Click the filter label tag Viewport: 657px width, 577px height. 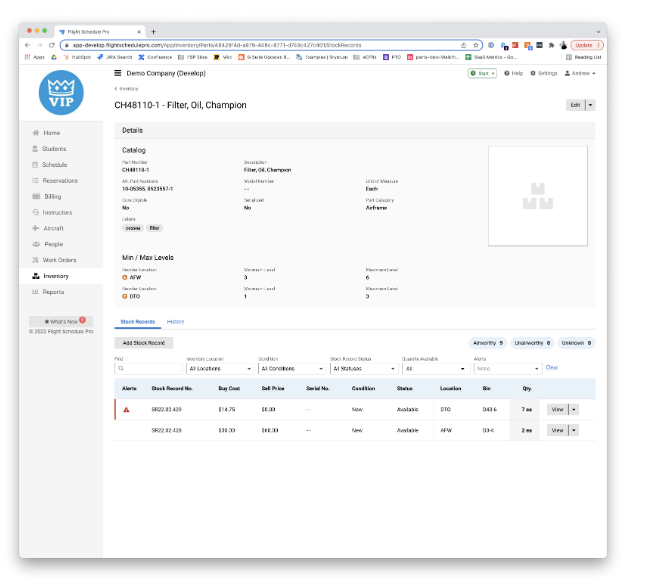pos(155,228)
